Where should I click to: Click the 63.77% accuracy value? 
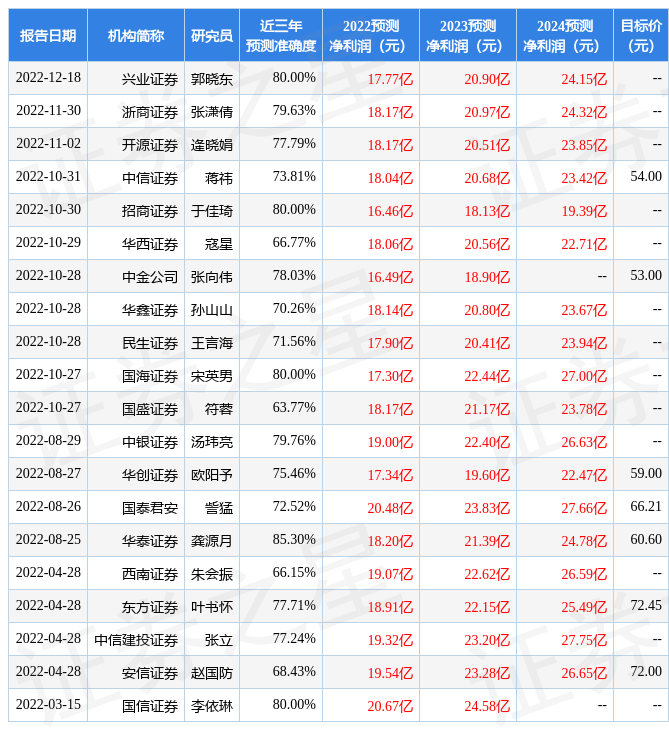(294, 407)
